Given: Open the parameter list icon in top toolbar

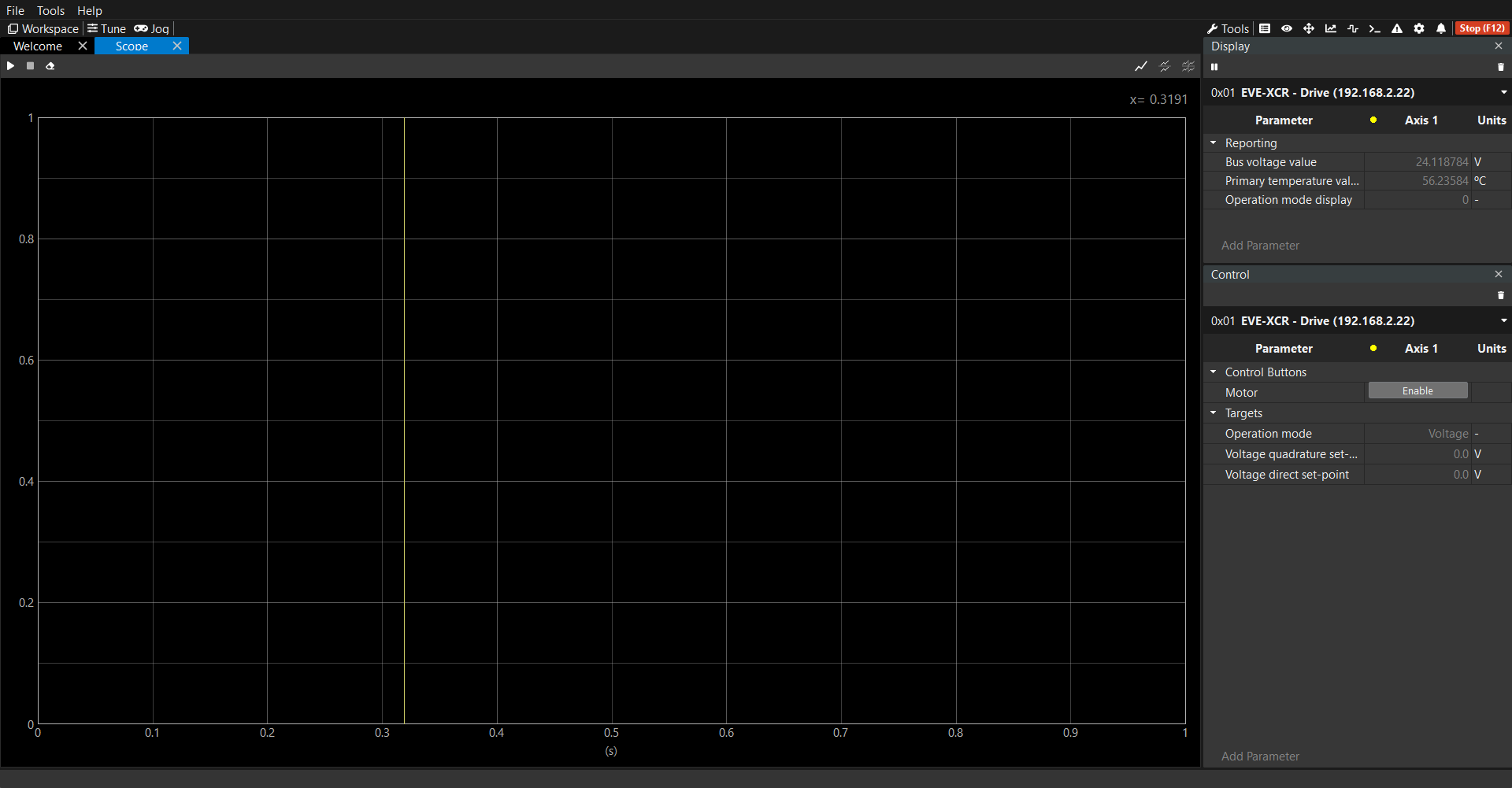Looking at the screenshot, I should [x=1265, y=28].
